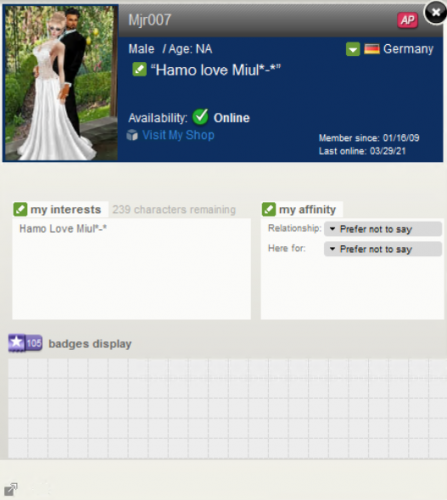Toggle the green Online availability checkmark

pos(200,117)
